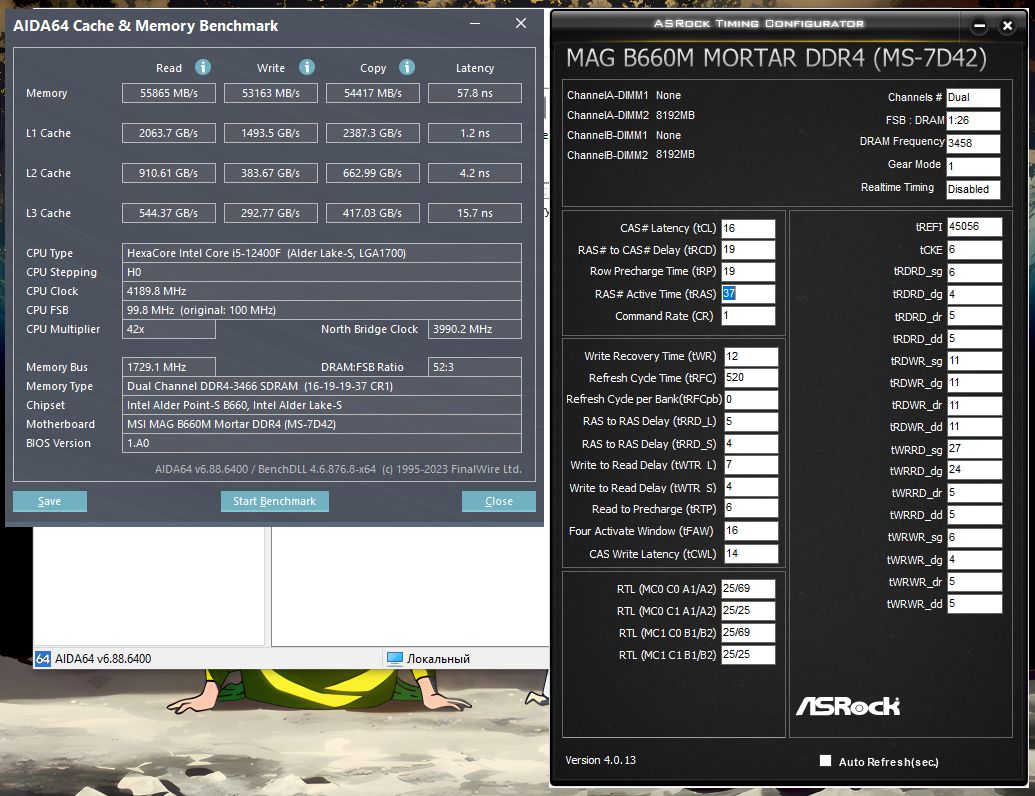Viewport: 1035px width, 796px height.
Task: Click the tWRRD_sg field showing 27
Action: 974,449
